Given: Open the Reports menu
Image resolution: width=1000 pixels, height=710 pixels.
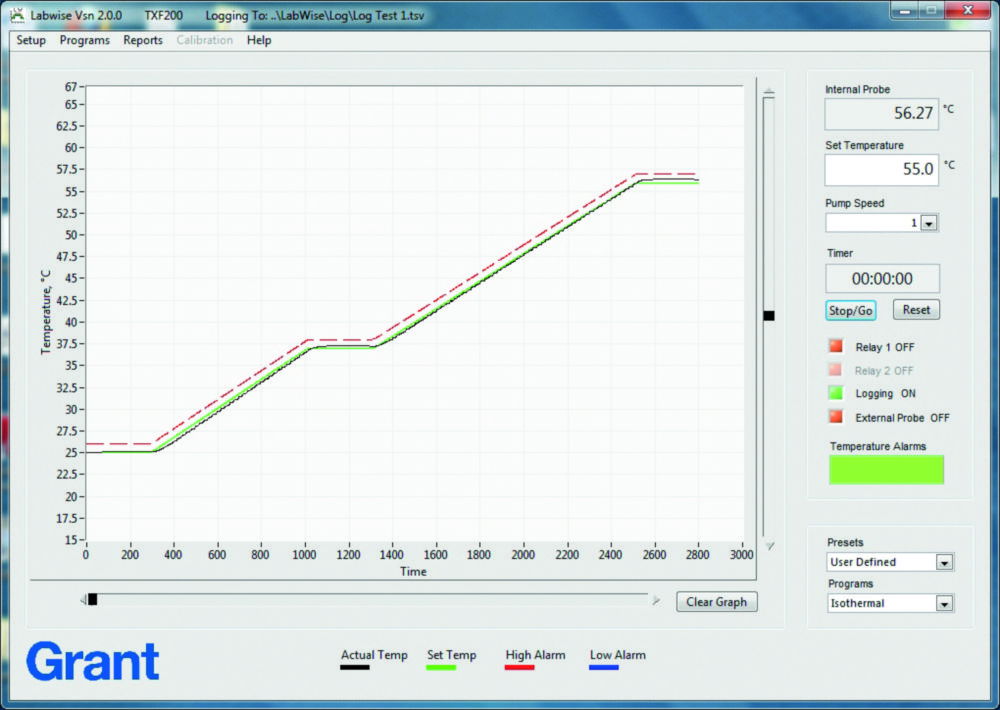Looking at the screenshot, I should (x=143, y=40).
